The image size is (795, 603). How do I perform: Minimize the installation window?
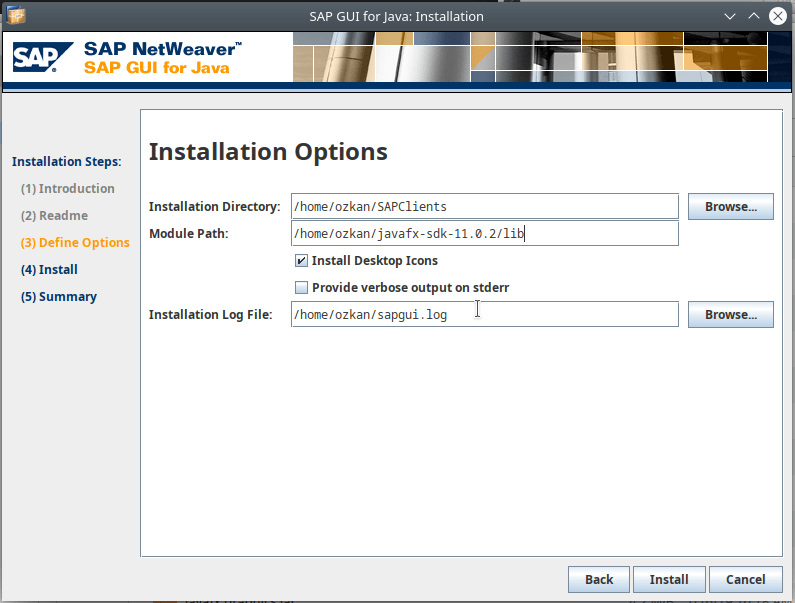click(x=730, y=16)
